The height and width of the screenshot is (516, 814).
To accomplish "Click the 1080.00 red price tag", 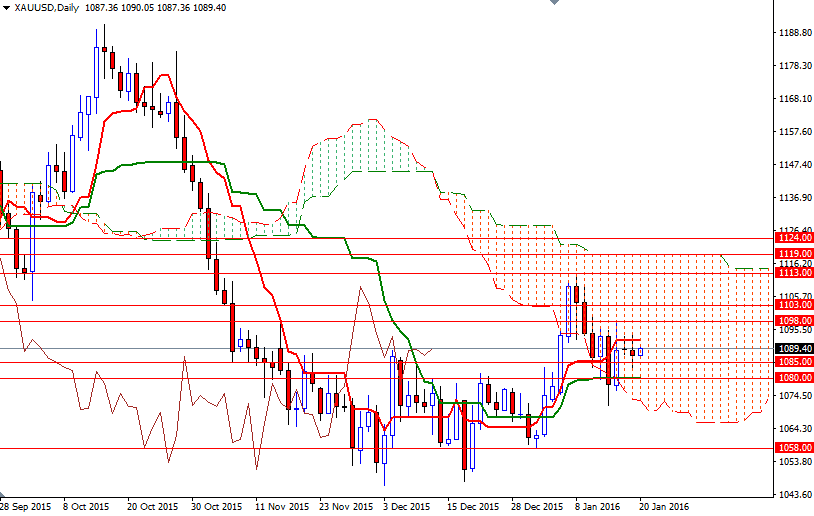I will click(x=794, y=378).
